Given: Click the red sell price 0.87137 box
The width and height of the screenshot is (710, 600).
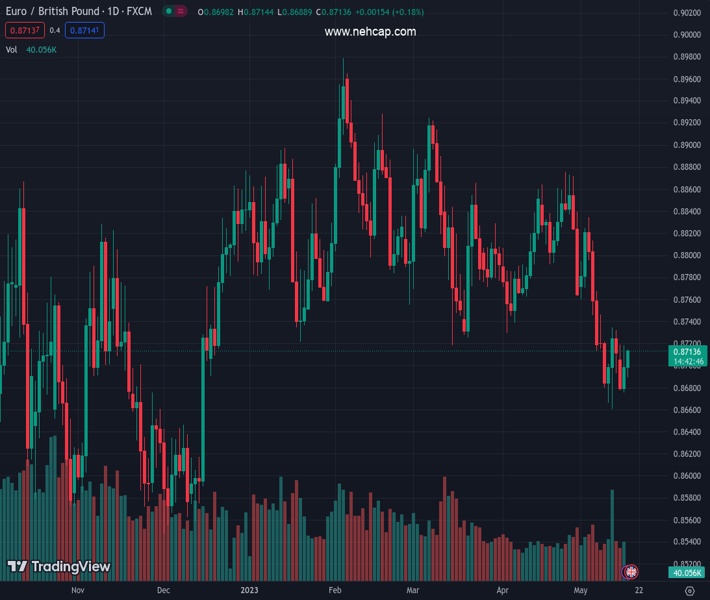Looking at the screenshot, I should (24, 31).
